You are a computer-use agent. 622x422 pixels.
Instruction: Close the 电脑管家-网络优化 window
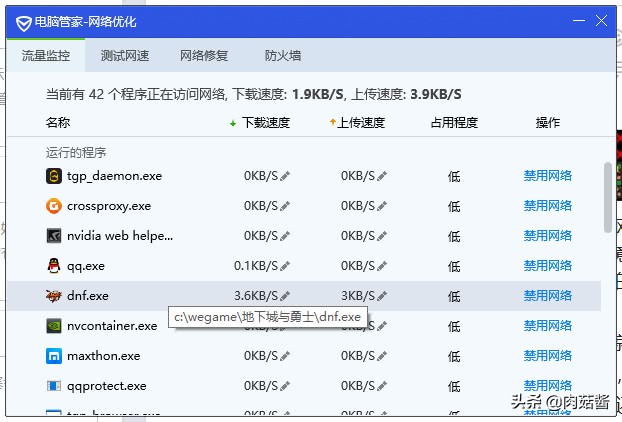coord(601,21)
